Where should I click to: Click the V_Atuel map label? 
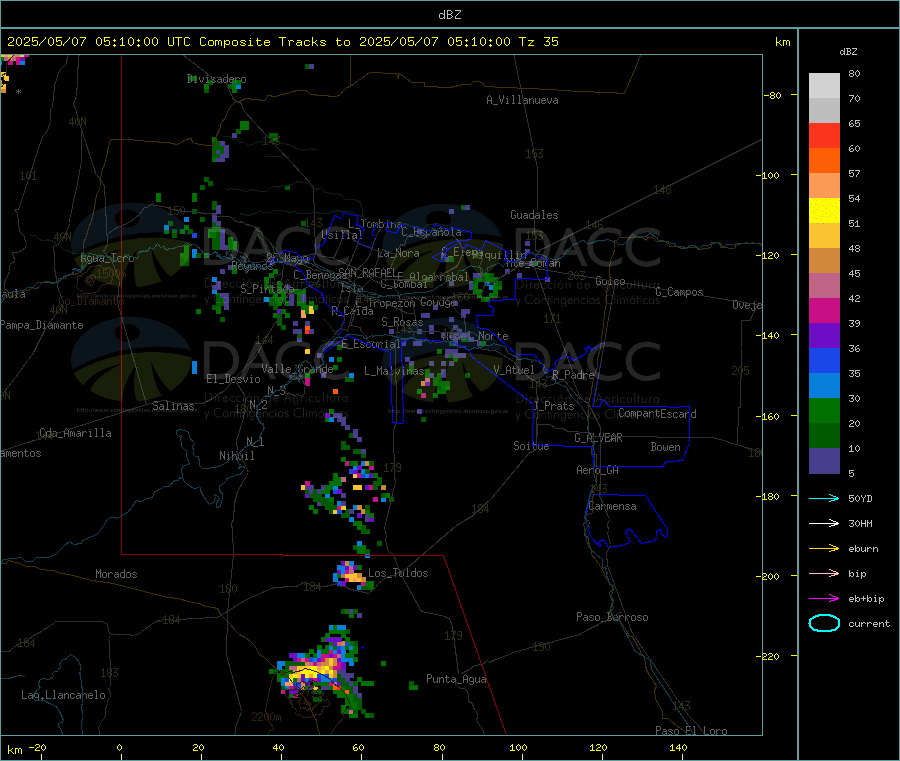[x=514, y=370]
